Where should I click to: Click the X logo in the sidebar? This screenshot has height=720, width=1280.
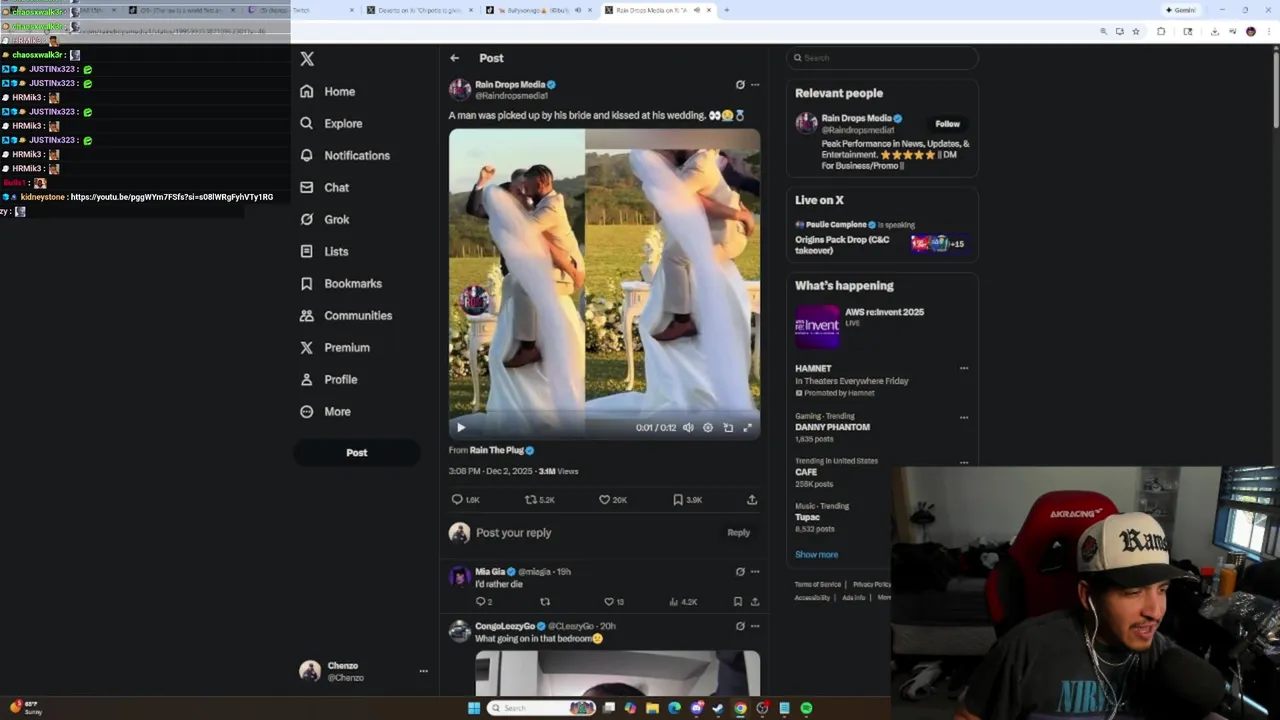pos(307,59)
